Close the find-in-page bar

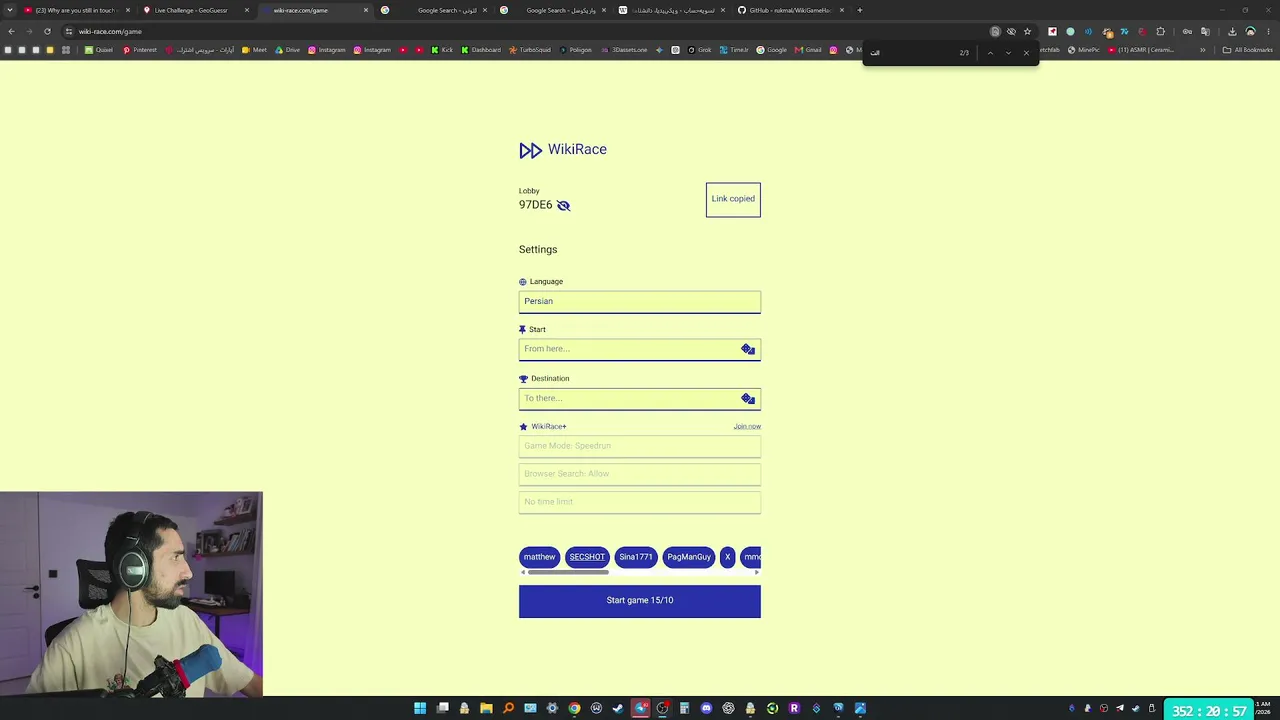pos(1026,52)
